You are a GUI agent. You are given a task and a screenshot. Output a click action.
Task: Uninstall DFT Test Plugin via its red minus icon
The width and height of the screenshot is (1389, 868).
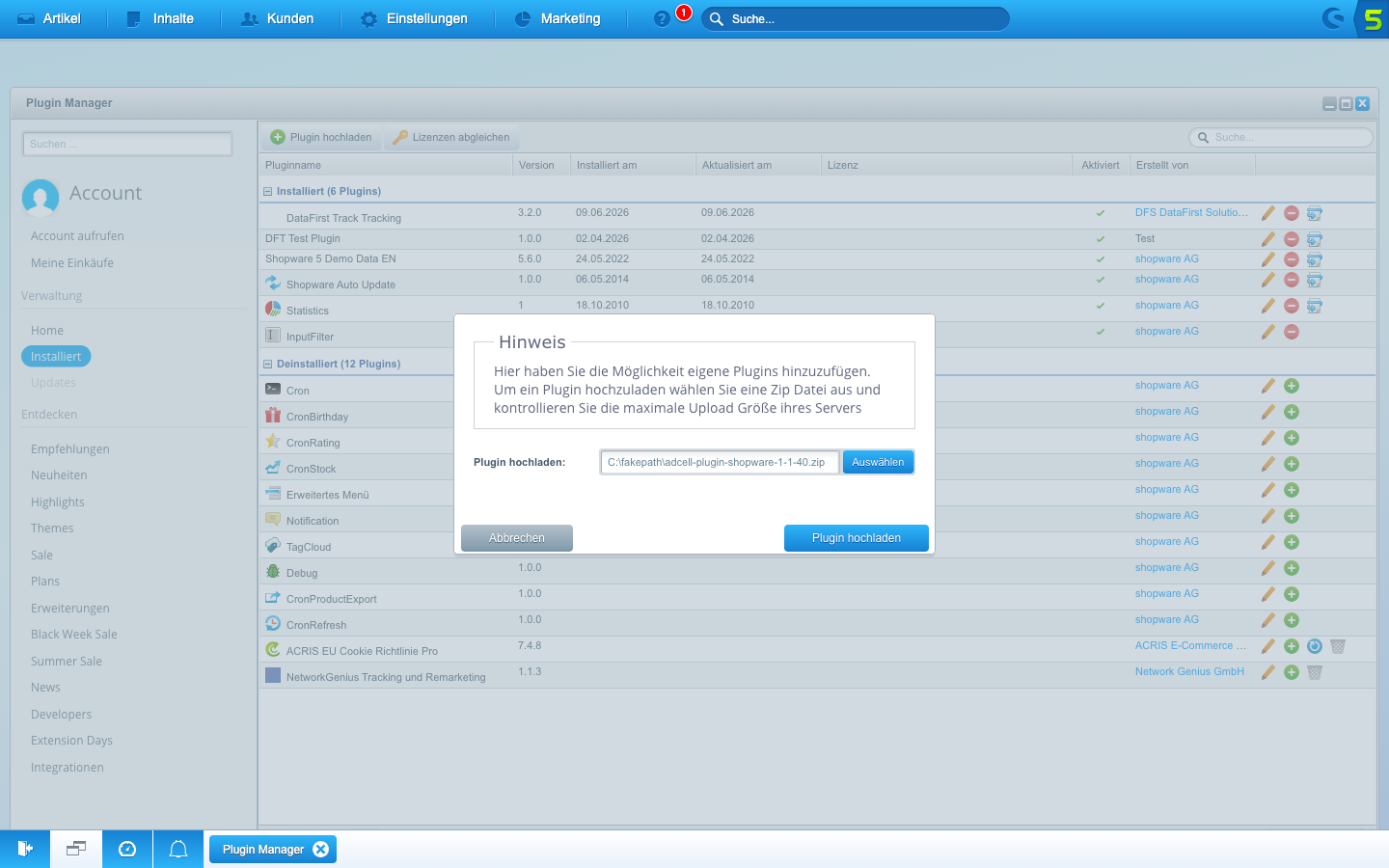1292,239
